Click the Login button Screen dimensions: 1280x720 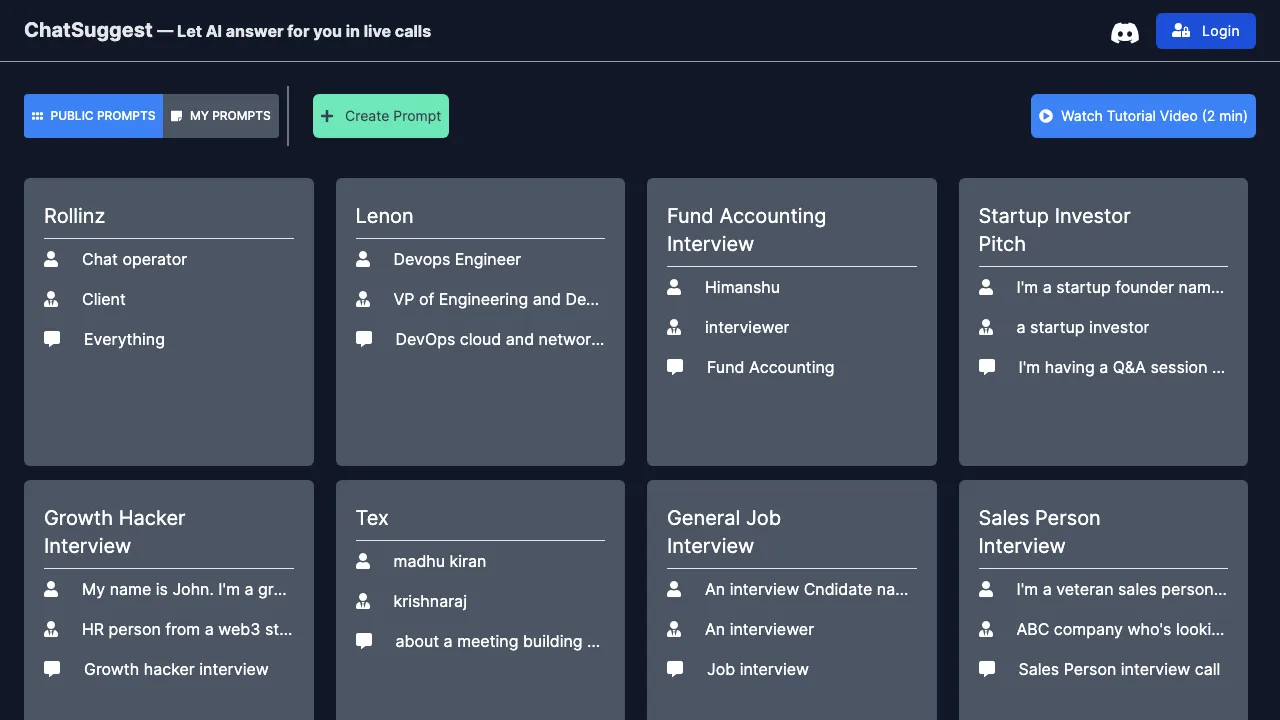coord(1206,31)
